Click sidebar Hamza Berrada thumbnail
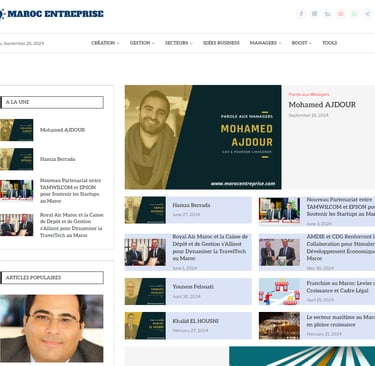Image resolution: width=375 pixels, height=366 pixels. 17,159
